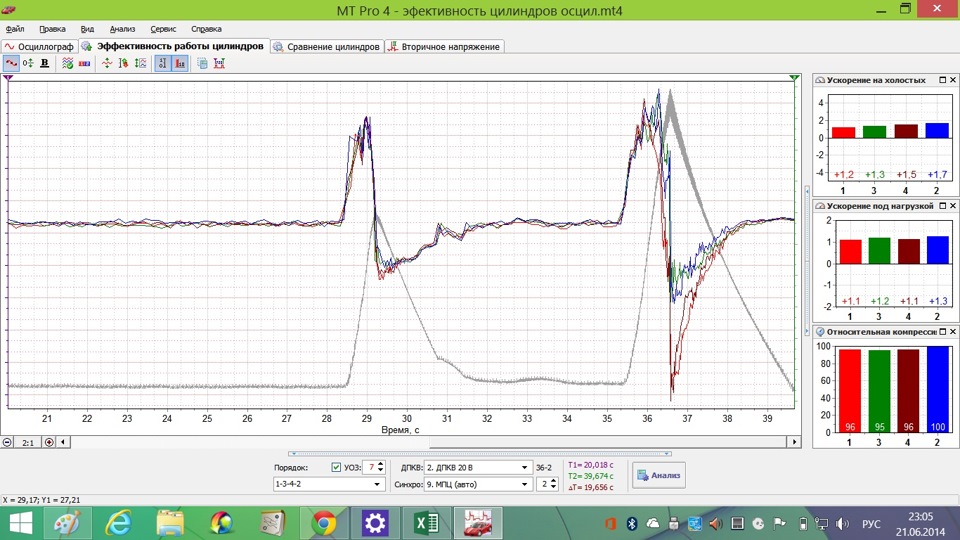The image size is (960, 540).
Task: Click the zero-level adjust toolbar icon
Action: pyautogui.click(x=28, y=63)
